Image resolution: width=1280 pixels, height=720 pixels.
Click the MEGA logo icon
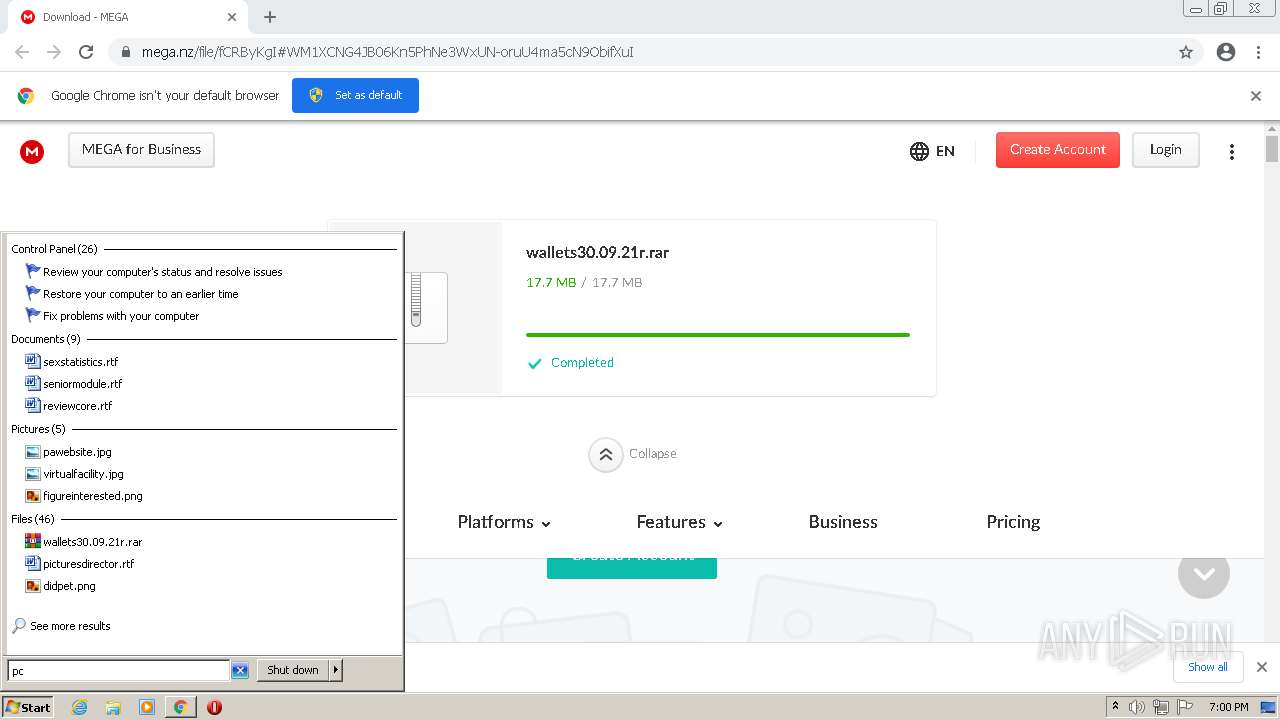pyautogui.click(x=32, y=151)
